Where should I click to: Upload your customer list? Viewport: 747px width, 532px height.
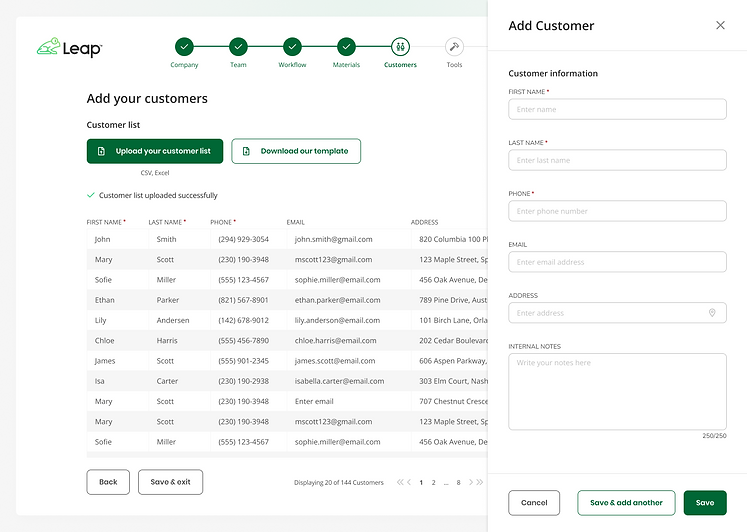[155, 151]
